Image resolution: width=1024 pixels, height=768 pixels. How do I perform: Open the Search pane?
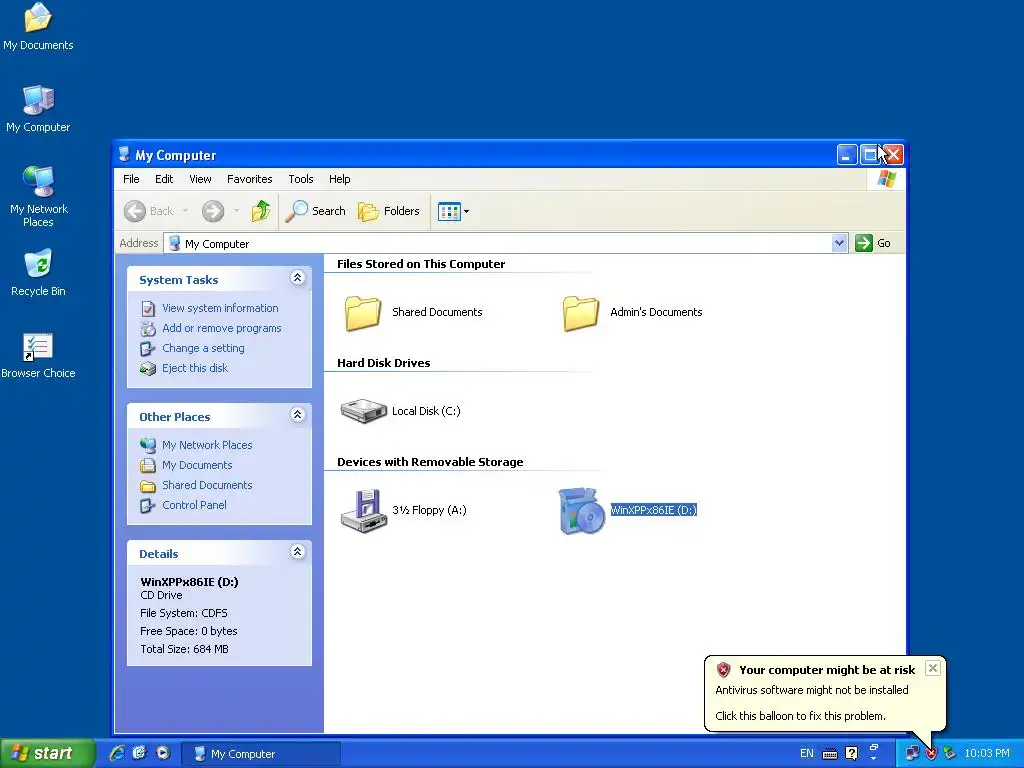[315, 211]
